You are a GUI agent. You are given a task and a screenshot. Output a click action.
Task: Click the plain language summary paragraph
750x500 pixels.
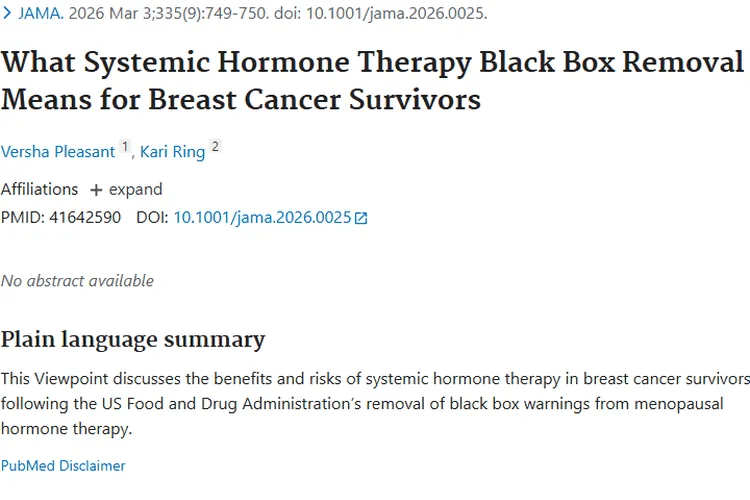click(x=375, y=403)
